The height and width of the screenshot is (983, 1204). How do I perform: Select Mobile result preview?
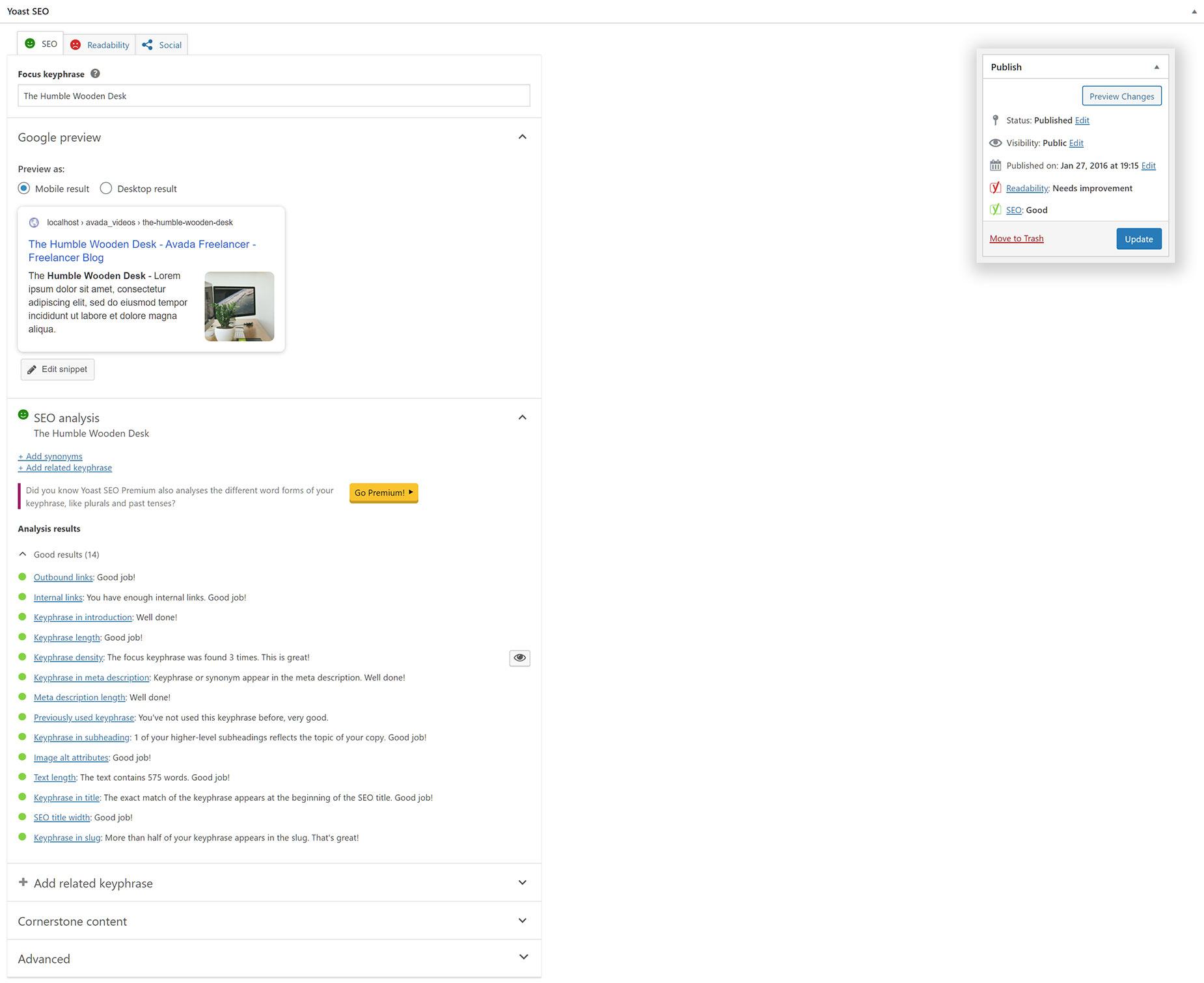pos(24,189)
